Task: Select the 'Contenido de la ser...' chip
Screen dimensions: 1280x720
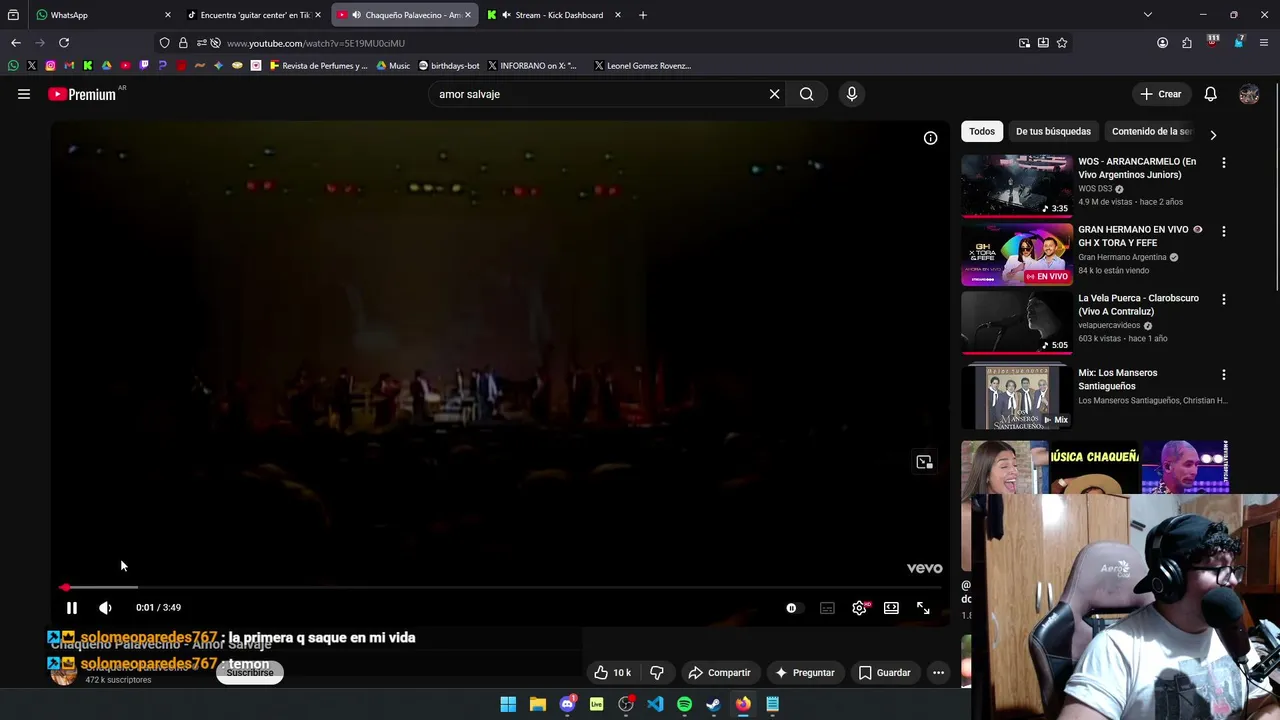Action: pyautogui.click(x=1151, y=131)
